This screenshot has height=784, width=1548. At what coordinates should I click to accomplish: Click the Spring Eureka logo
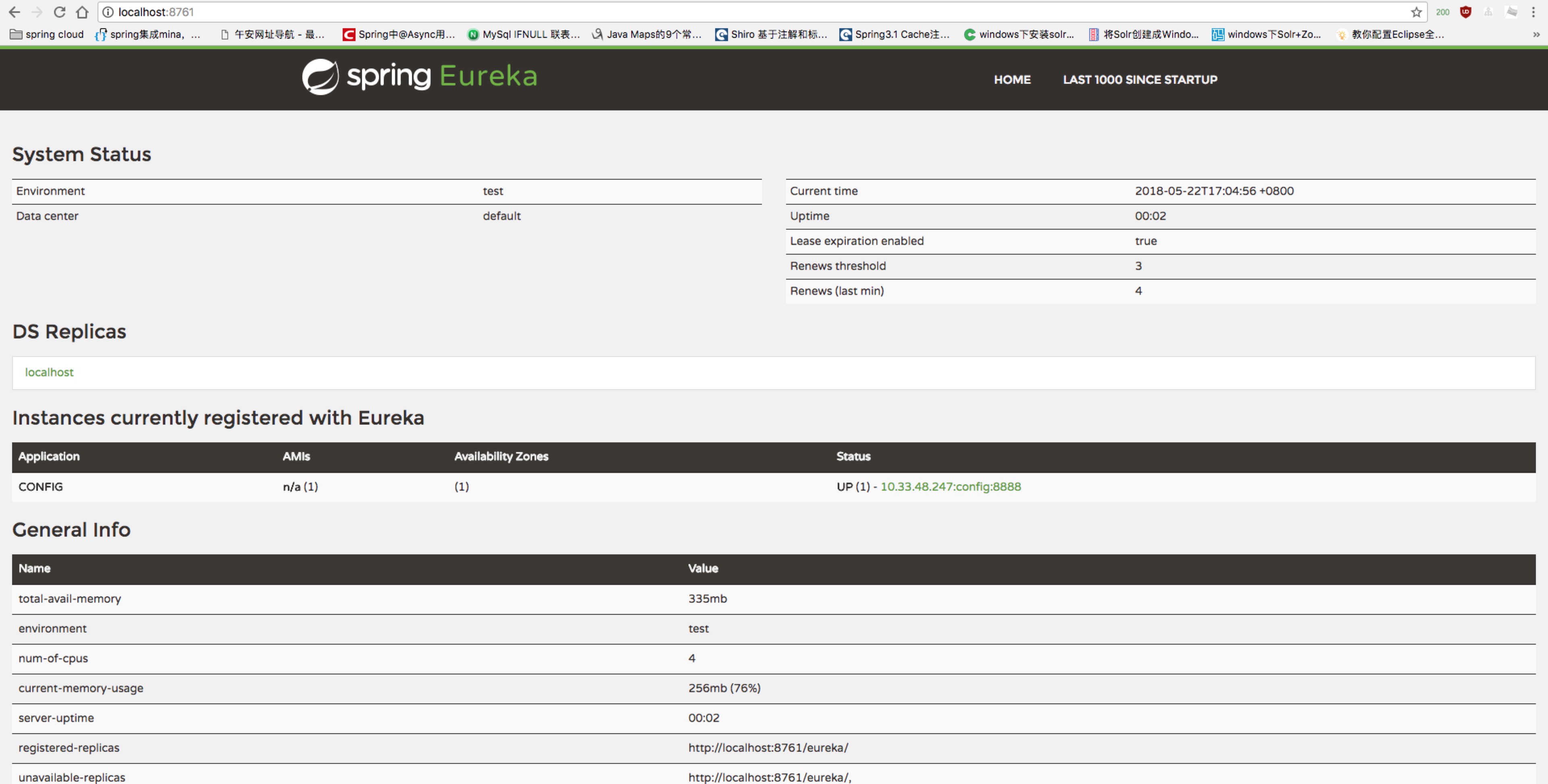[x=419, y=77]
